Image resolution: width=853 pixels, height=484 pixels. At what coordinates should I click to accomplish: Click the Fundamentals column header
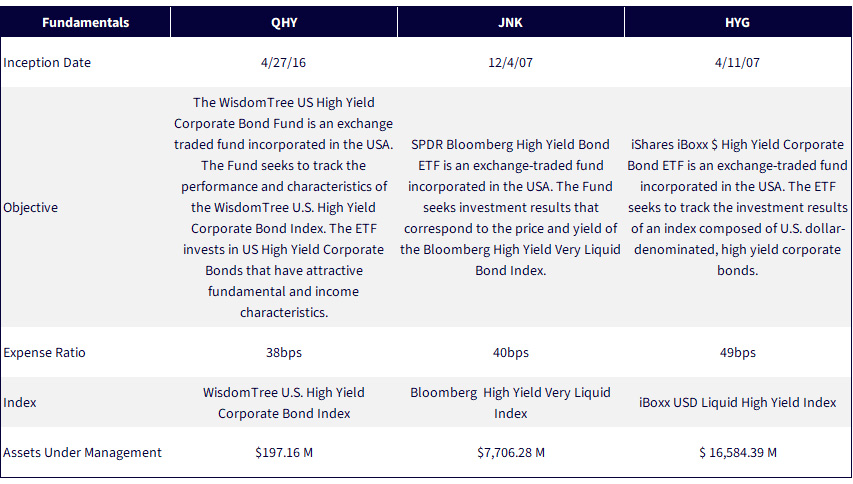85,22
